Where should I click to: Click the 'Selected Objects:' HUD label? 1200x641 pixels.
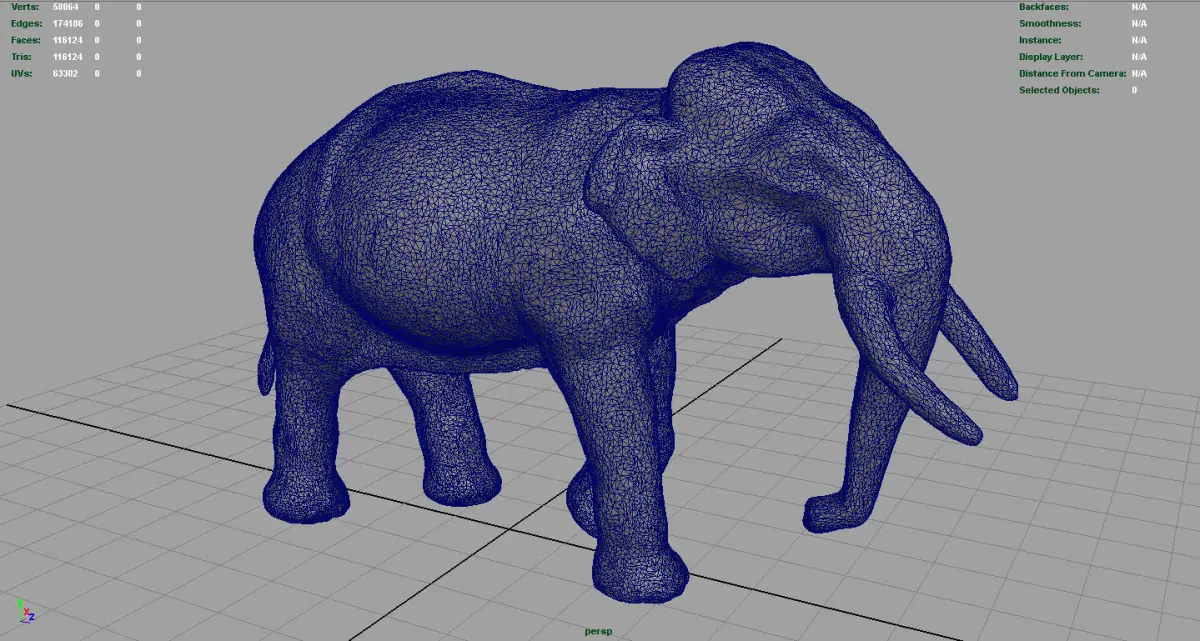tap(1059, 90)
